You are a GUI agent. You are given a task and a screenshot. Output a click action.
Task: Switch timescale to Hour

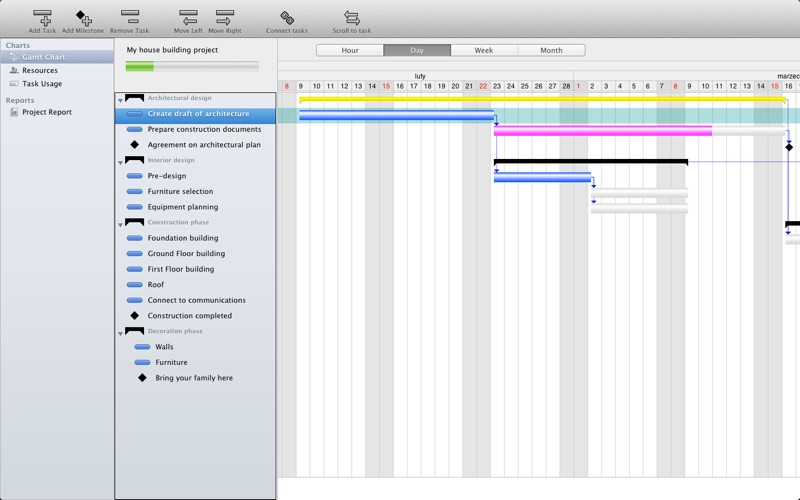click(x=349, y=50)
